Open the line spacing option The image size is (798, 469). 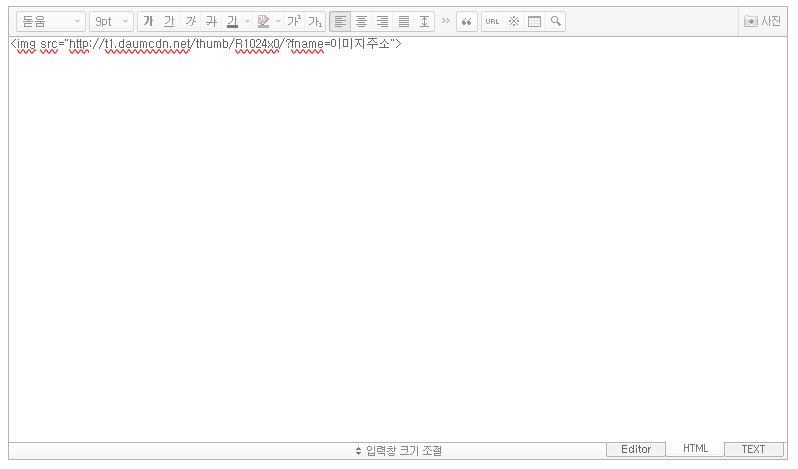424,21
